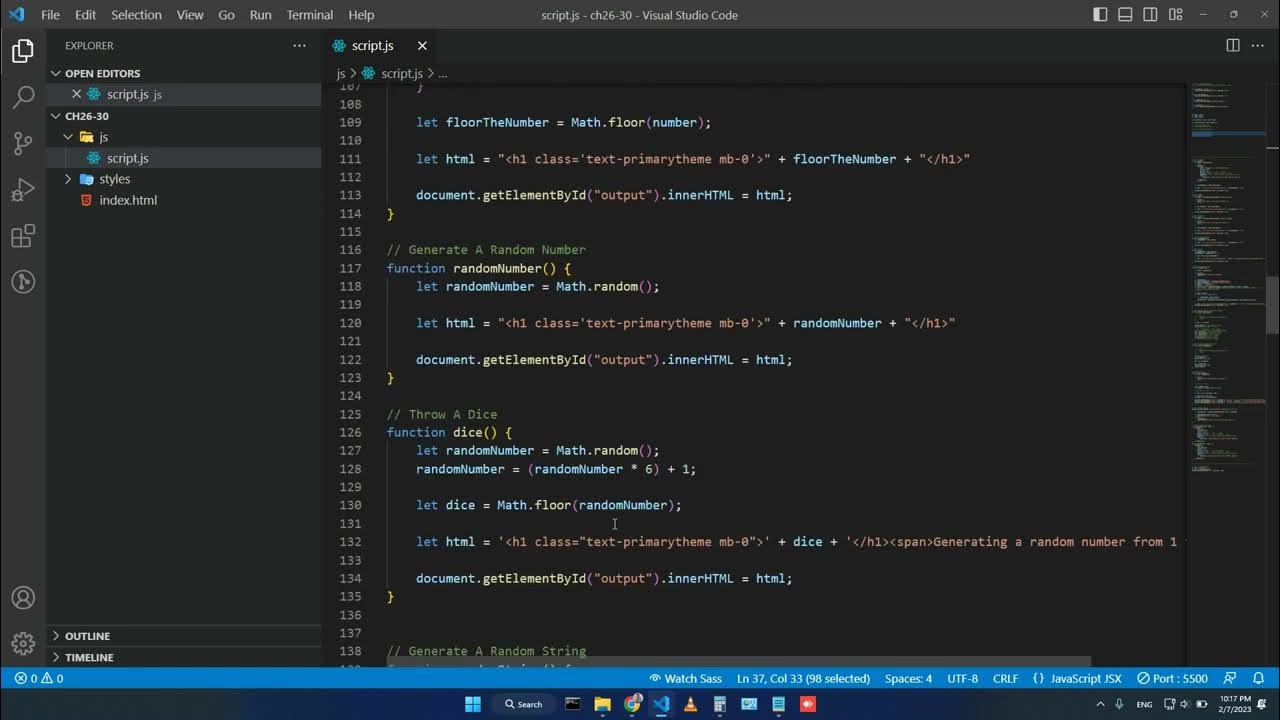Change Spaces: 4 indentation setting
Image resolution: width=1280 pixels, height=720 pixels.
(908, 678)
